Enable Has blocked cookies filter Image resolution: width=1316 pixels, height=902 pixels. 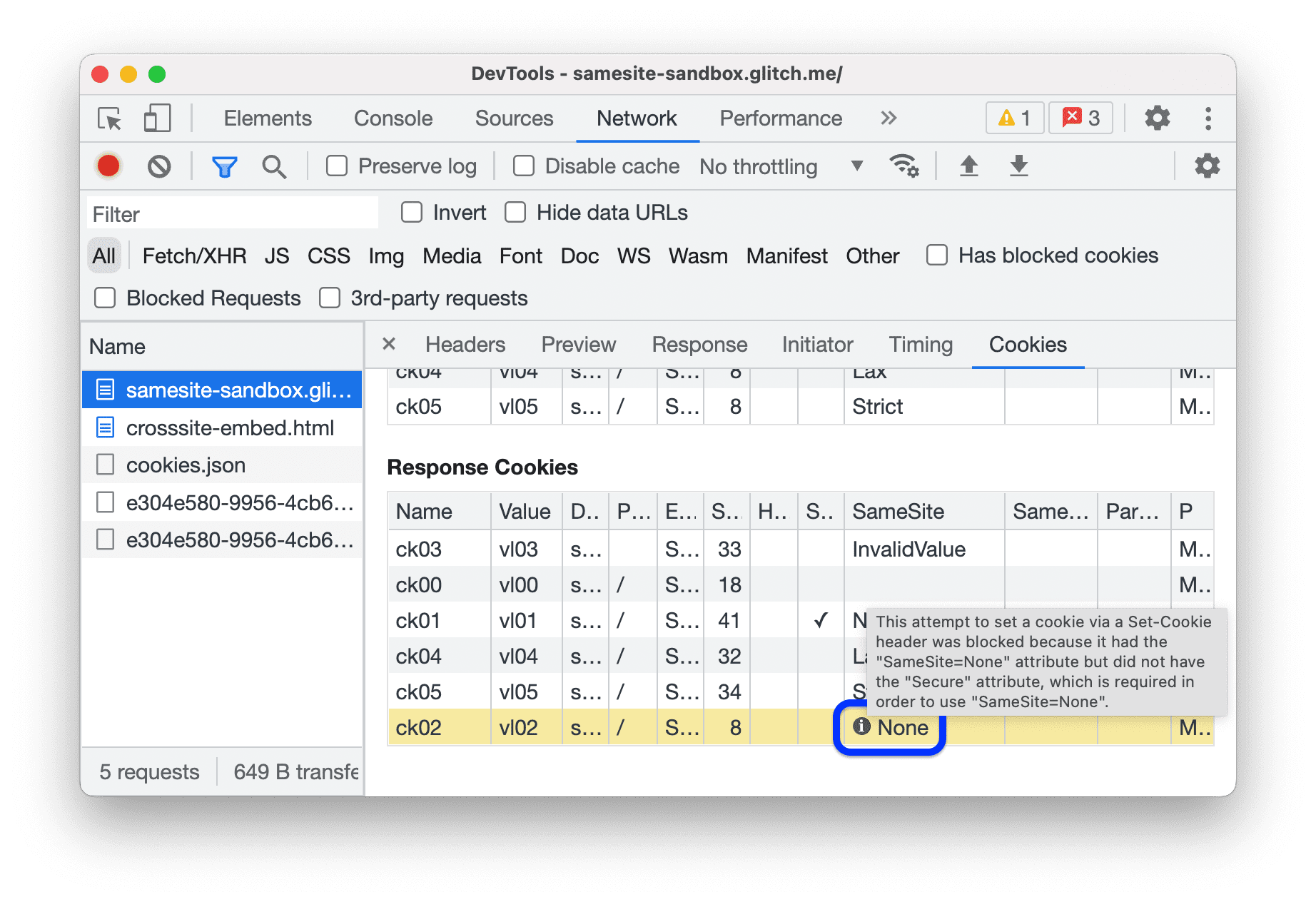[x=936, y=255]
